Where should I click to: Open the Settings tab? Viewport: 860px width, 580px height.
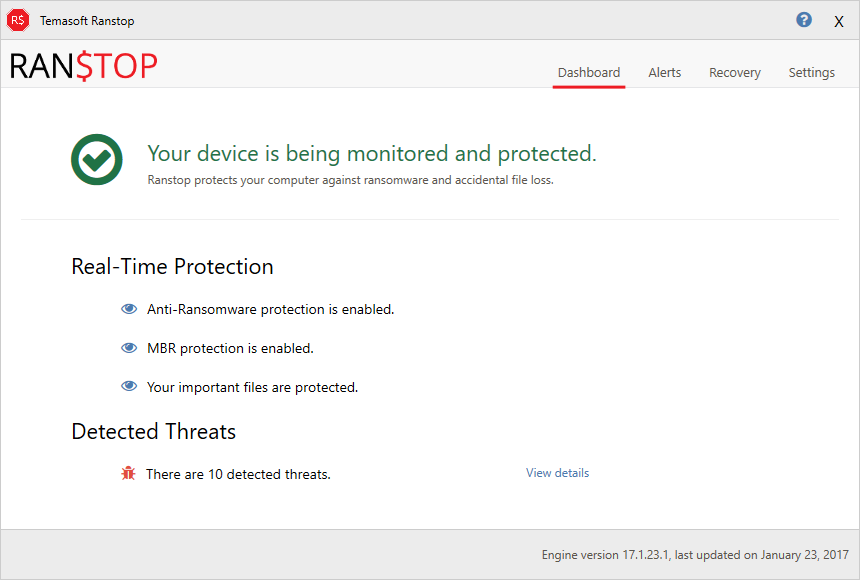coord(811,72)
